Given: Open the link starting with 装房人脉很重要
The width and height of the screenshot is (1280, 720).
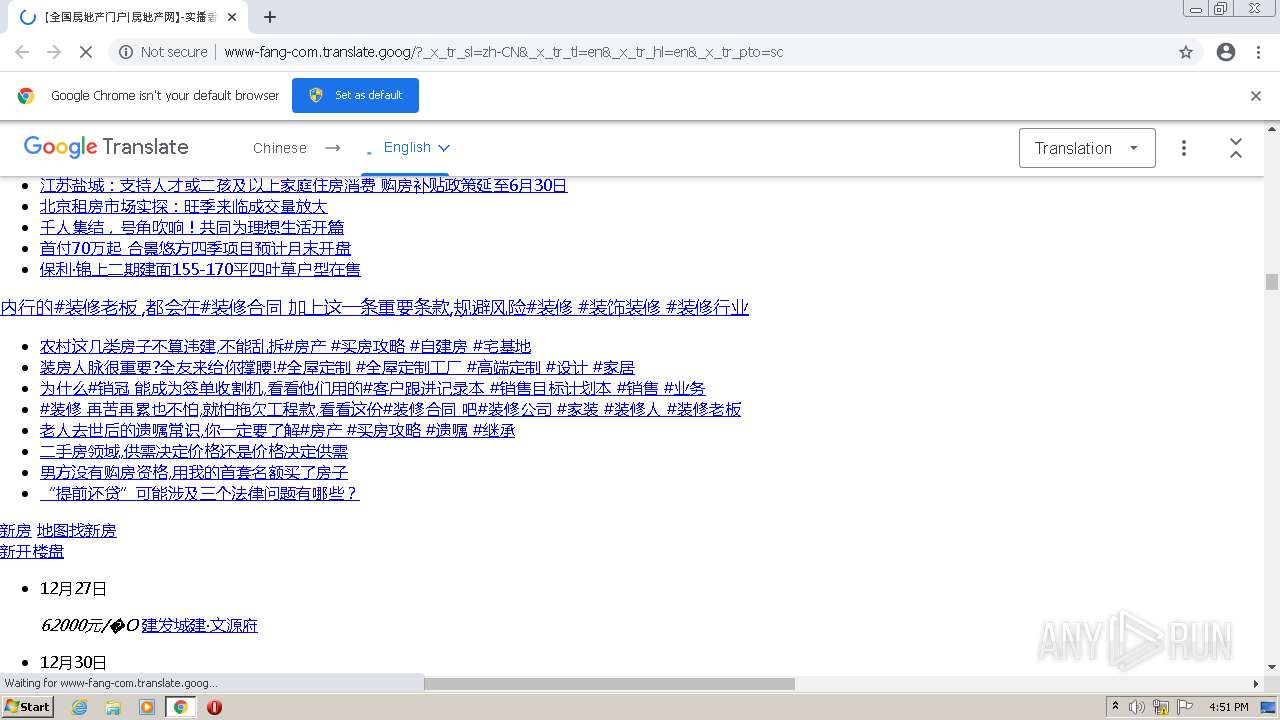Looking at the screenshot, I should click(337, 367).
